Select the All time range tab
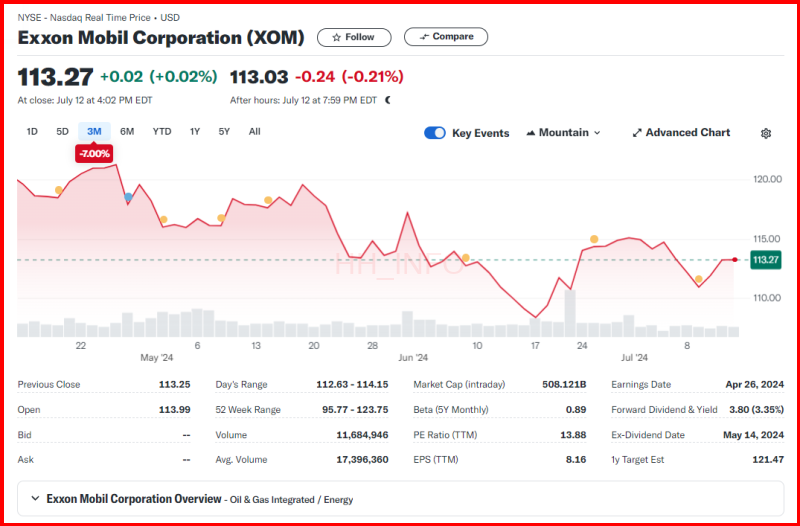The height and width of the screenshot is (526, 800). tap(255, 132)
